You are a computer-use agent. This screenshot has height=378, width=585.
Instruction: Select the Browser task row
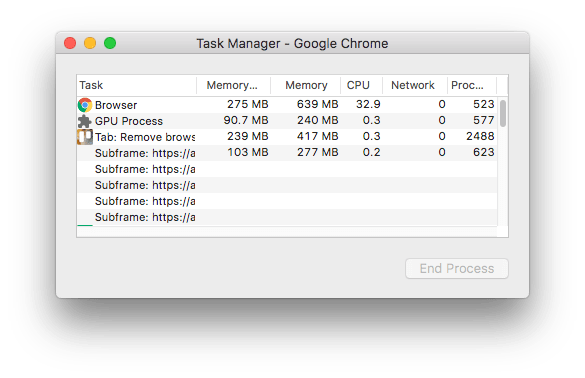coord(287,105)
